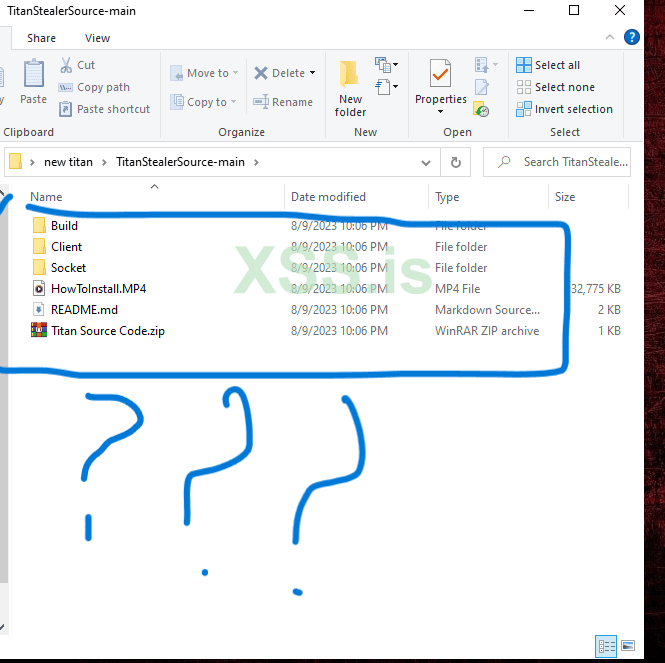Click the Cut scissors button
This screenshot has width=665, height=663.
[77, 65]
